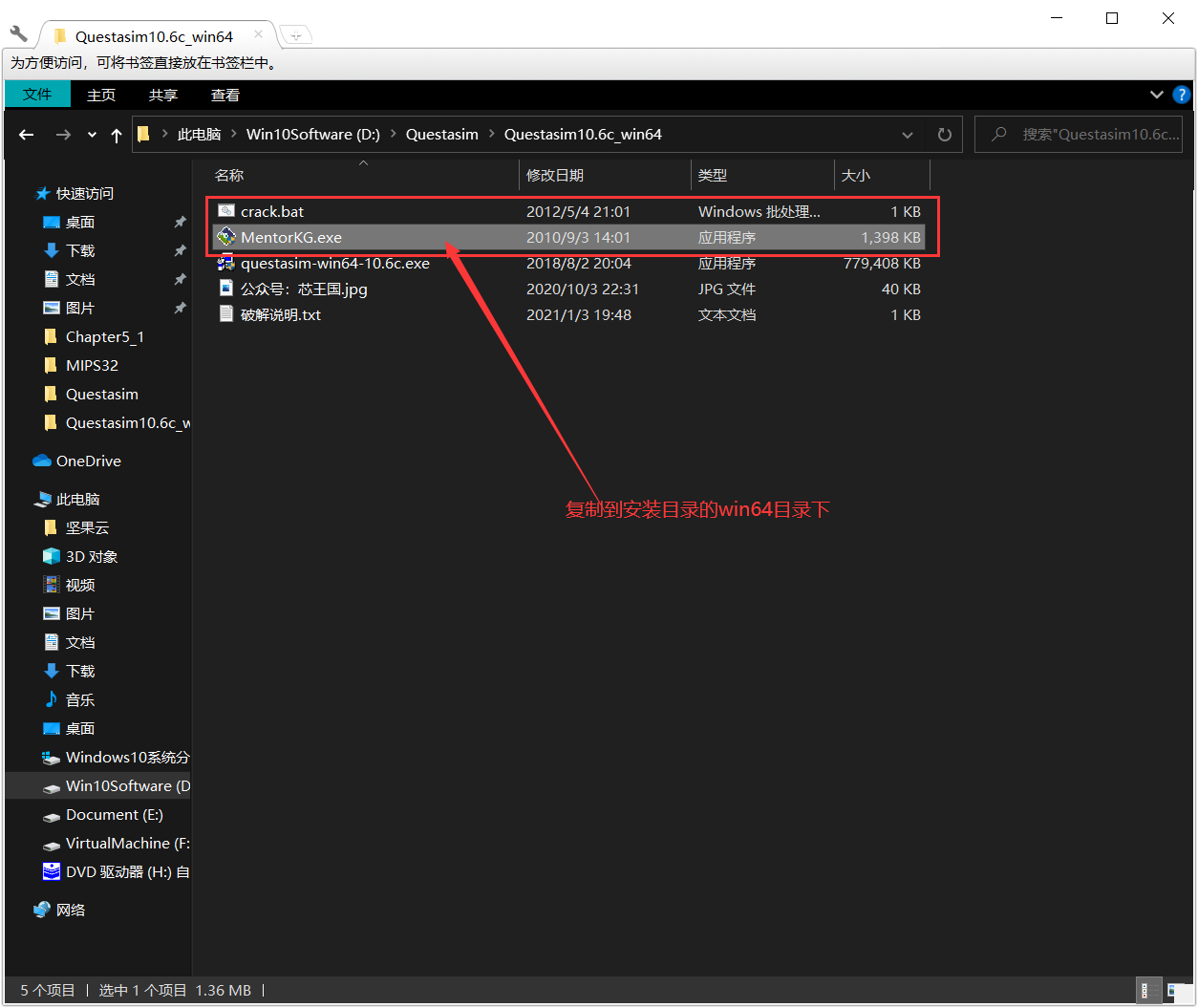1198x1008 pixels.
Task: Open OneDrive from the sidebar
Action: (89, 461)
